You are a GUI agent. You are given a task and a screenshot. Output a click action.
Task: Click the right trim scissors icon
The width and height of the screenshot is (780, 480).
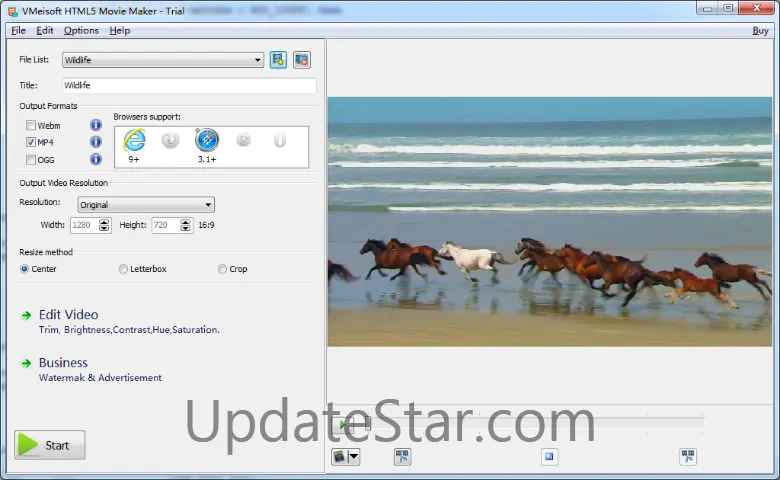(688, 456)
